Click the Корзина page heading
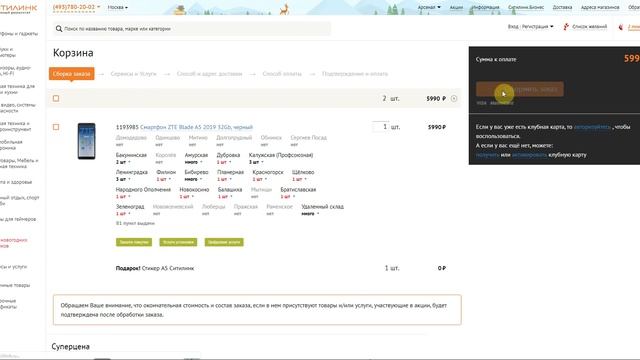 (x=73, y=53)
